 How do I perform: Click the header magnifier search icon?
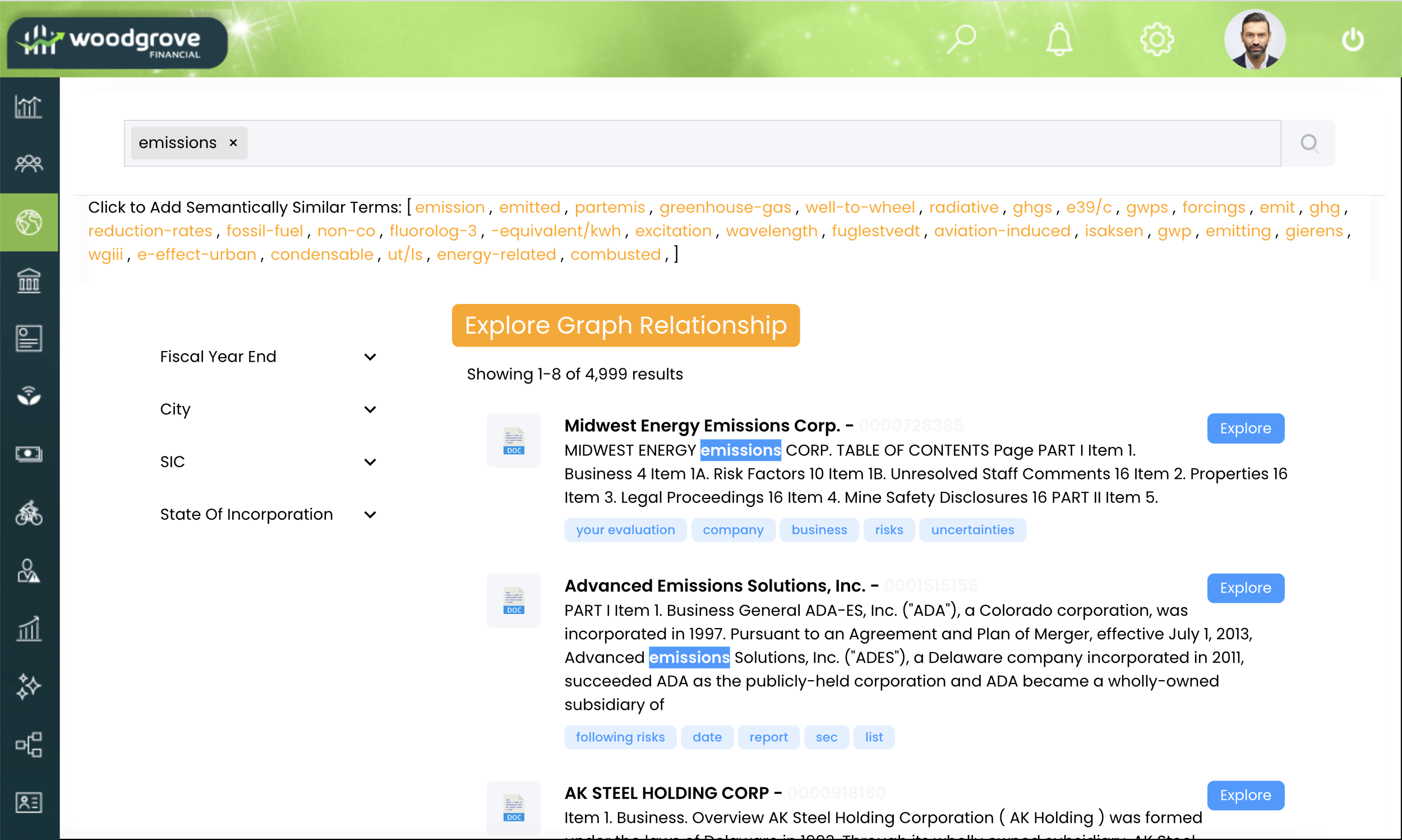[x=961, y=40]
